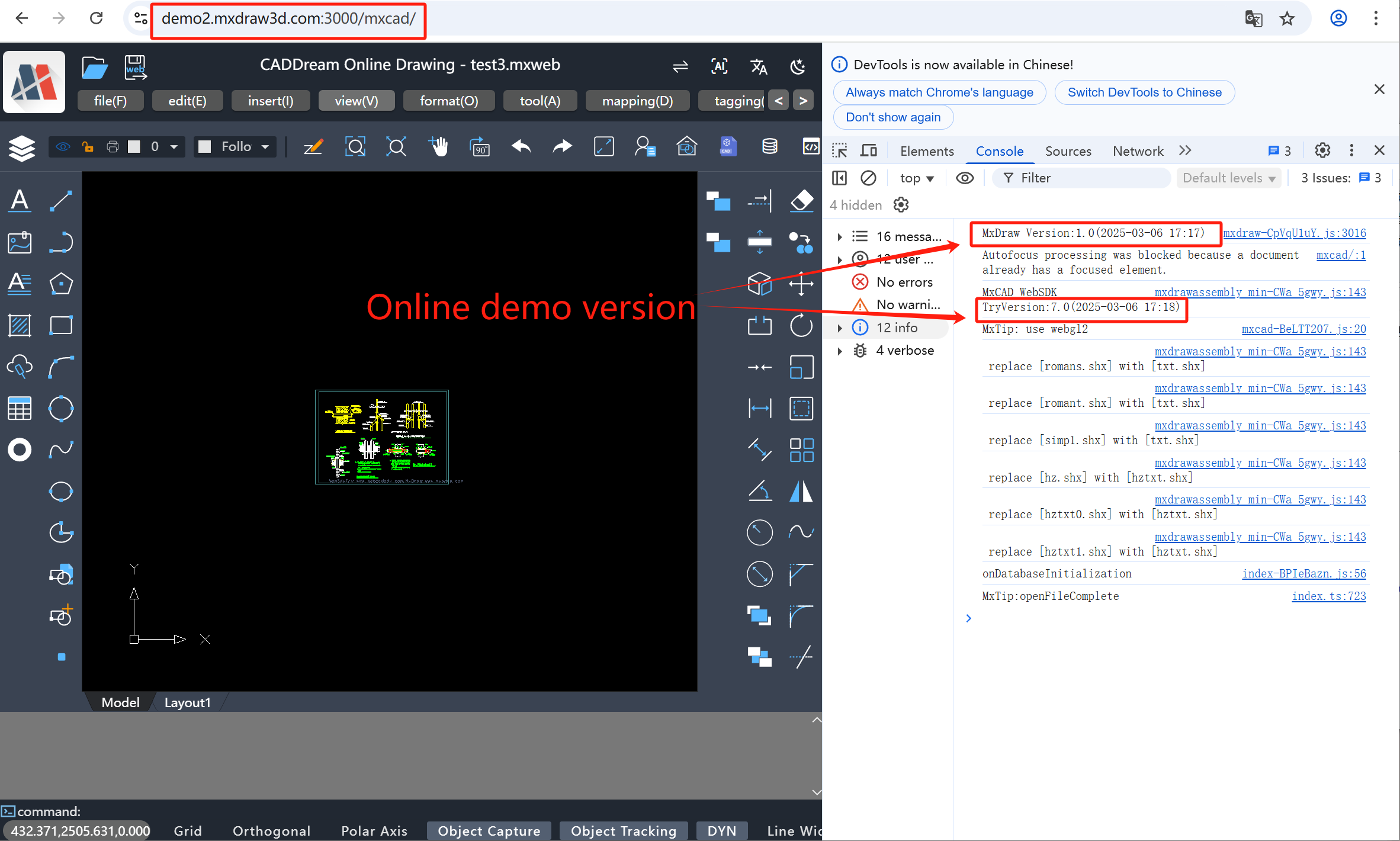The image size is (1400, 841).
Task: Select the single-line Text tool
Action: pos(20,201)
